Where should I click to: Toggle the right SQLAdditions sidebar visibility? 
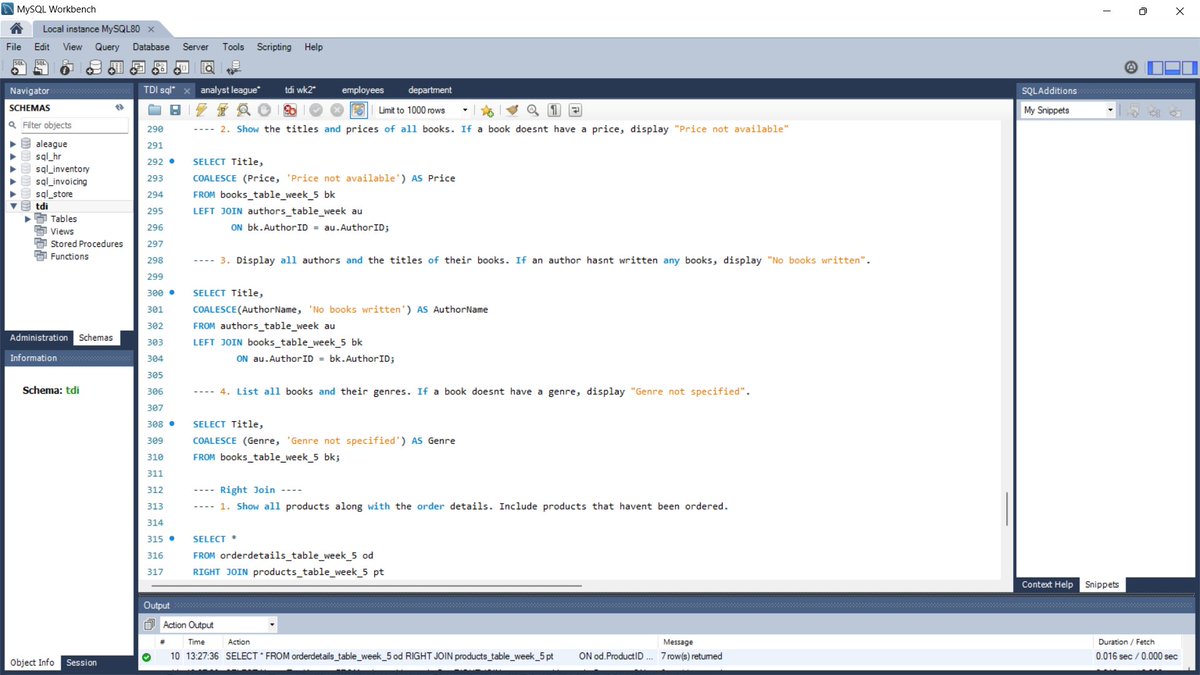(1189, 68)
